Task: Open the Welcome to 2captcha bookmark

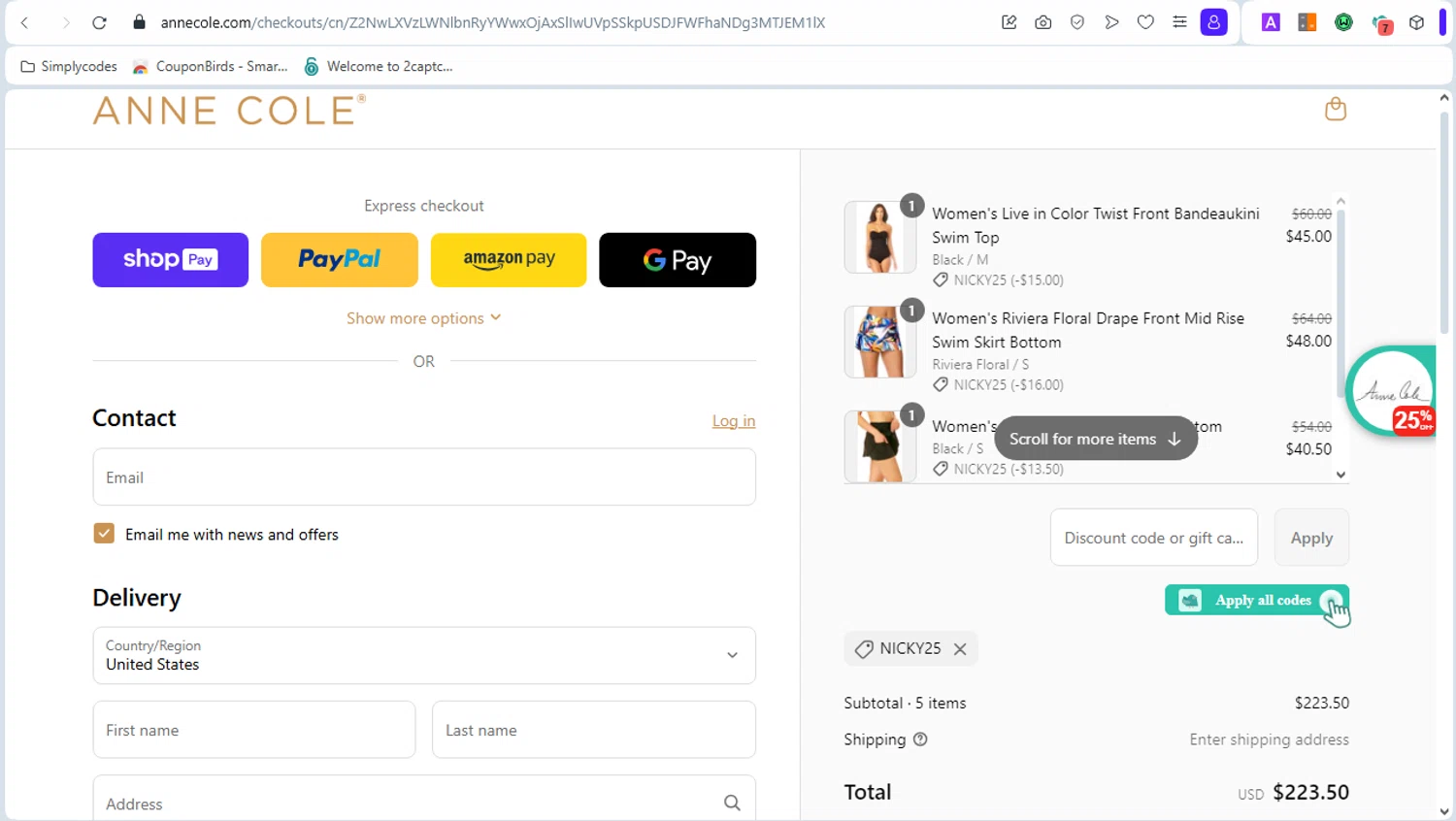Action: click(x=379, y=66)
